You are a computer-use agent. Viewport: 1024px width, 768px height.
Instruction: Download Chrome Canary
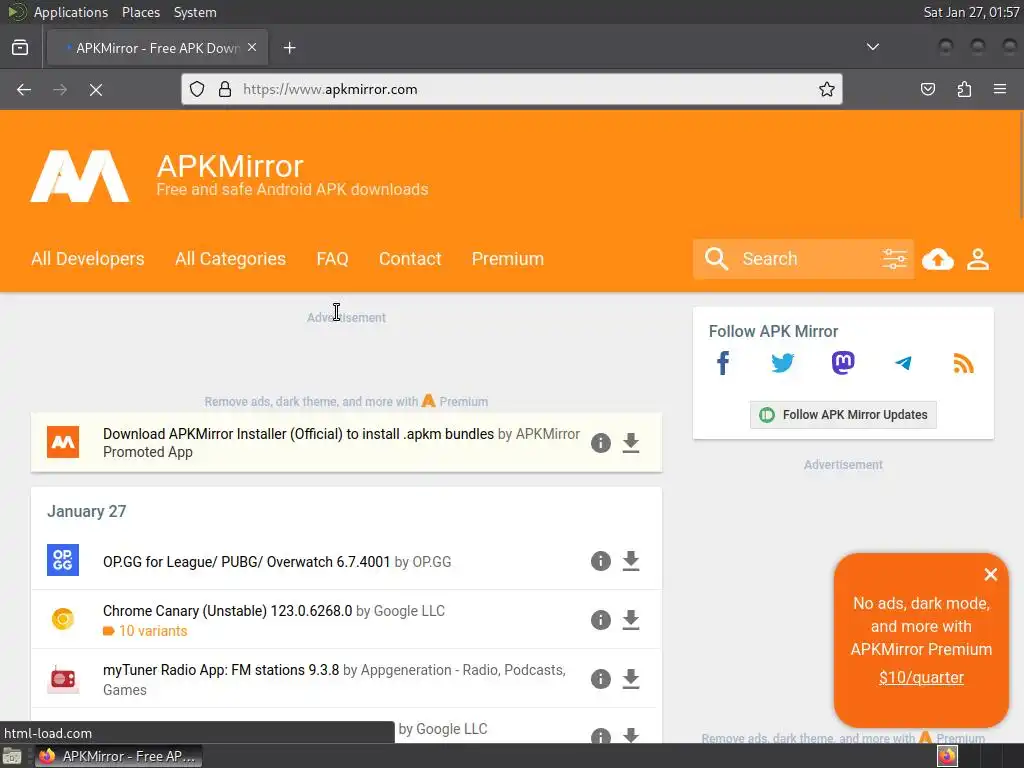631,620
